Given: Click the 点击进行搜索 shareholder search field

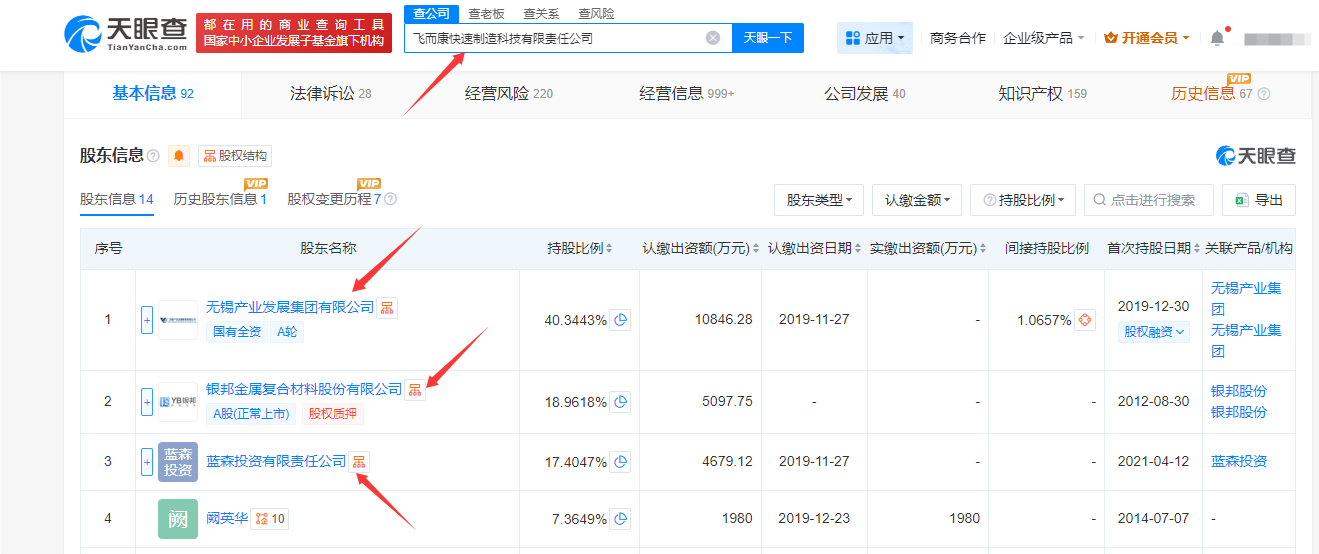Looking at the screenshot, I should 1149,200.
